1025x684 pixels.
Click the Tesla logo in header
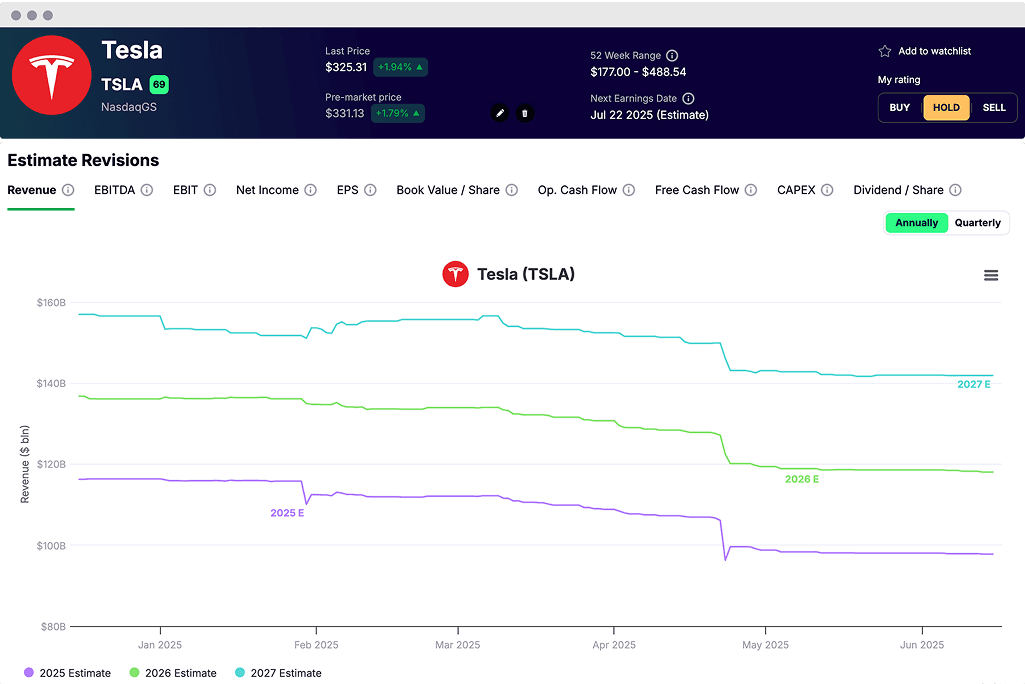52,75
